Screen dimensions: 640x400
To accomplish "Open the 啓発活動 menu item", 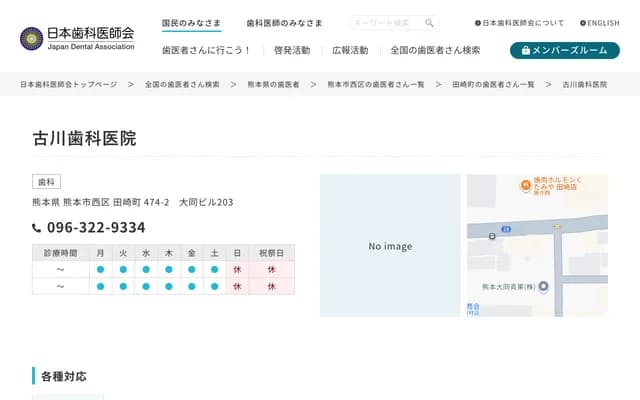I will [x=291, y=50].
